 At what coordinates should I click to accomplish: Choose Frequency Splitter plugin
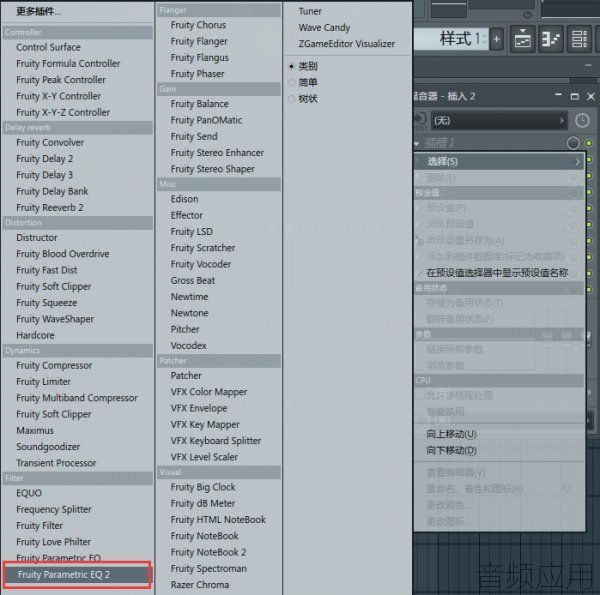[x=54, y=509]
